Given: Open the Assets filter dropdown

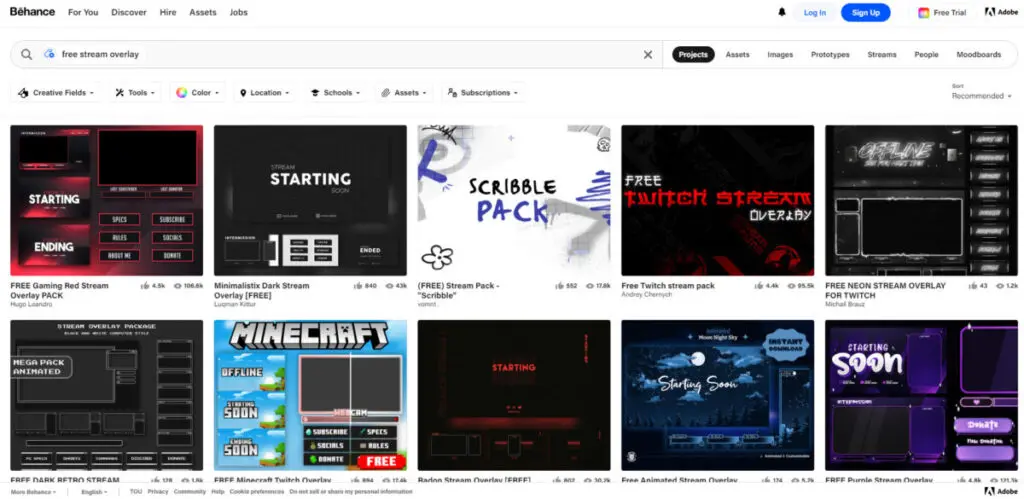Looking at the screenshot, I should (404, 93).
